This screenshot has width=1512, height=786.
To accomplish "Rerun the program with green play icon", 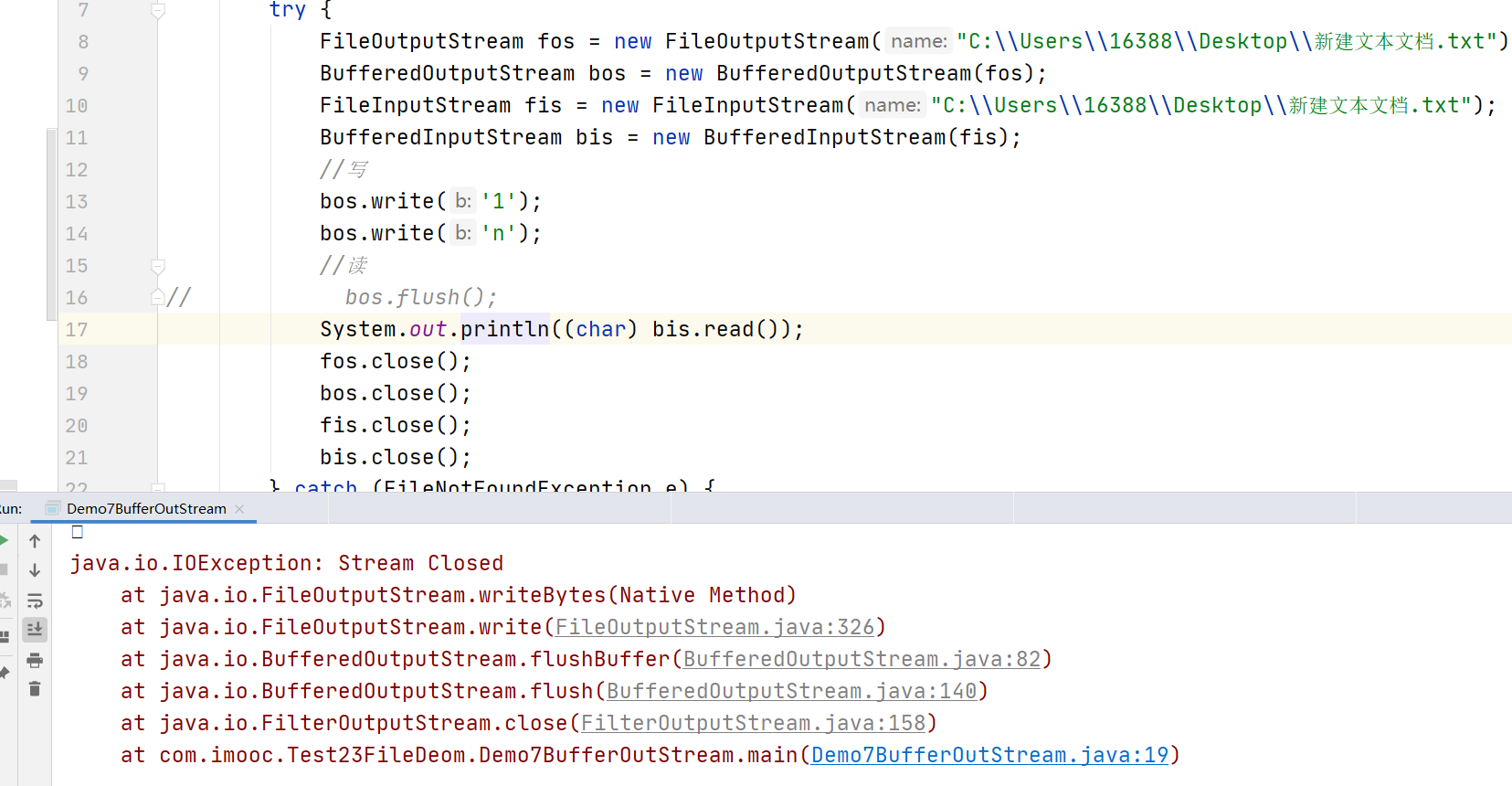I will 4,541.
